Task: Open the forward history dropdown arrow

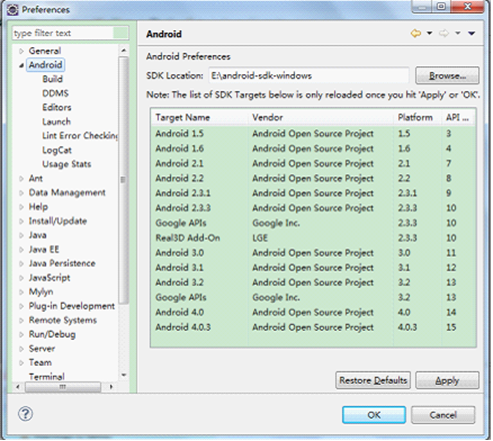Action: coord(458,33)
